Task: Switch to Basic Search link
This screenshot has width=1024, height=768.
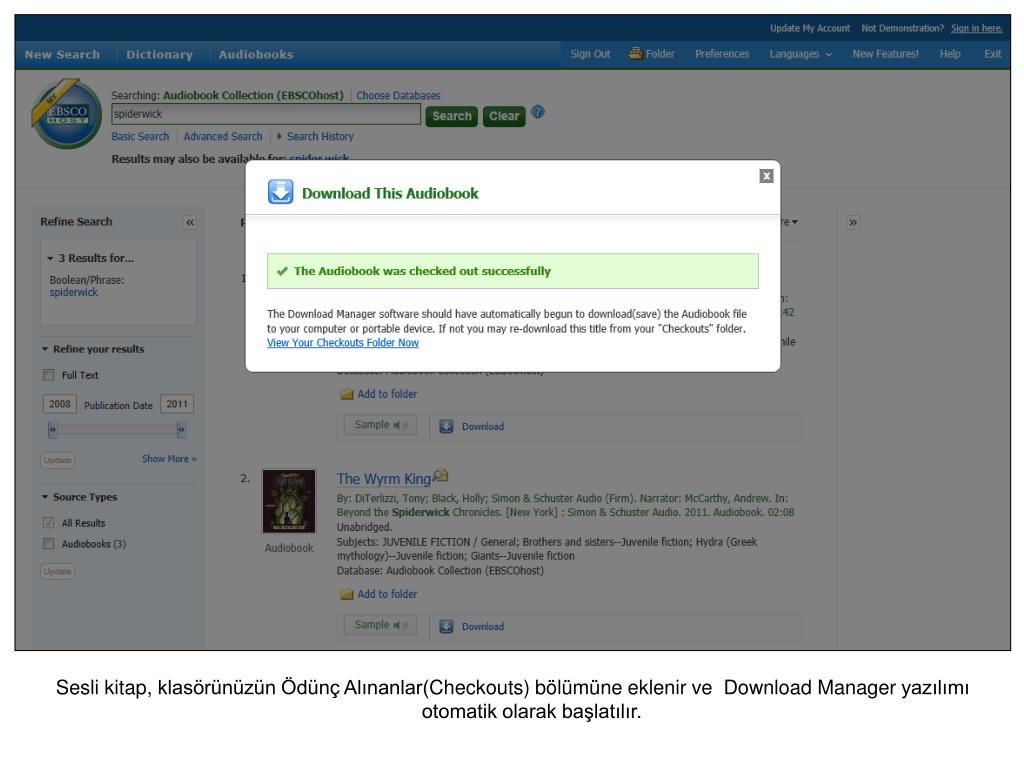Action: click(x=140, y=136)
